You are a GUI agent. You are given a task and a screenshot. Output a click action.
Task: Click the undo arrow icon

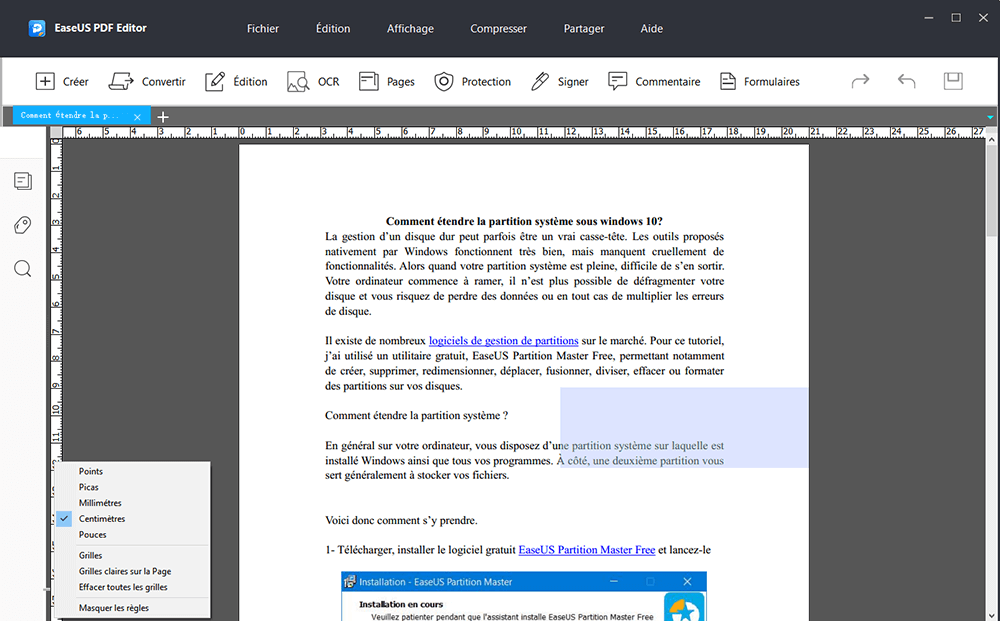tap(906, 81)
